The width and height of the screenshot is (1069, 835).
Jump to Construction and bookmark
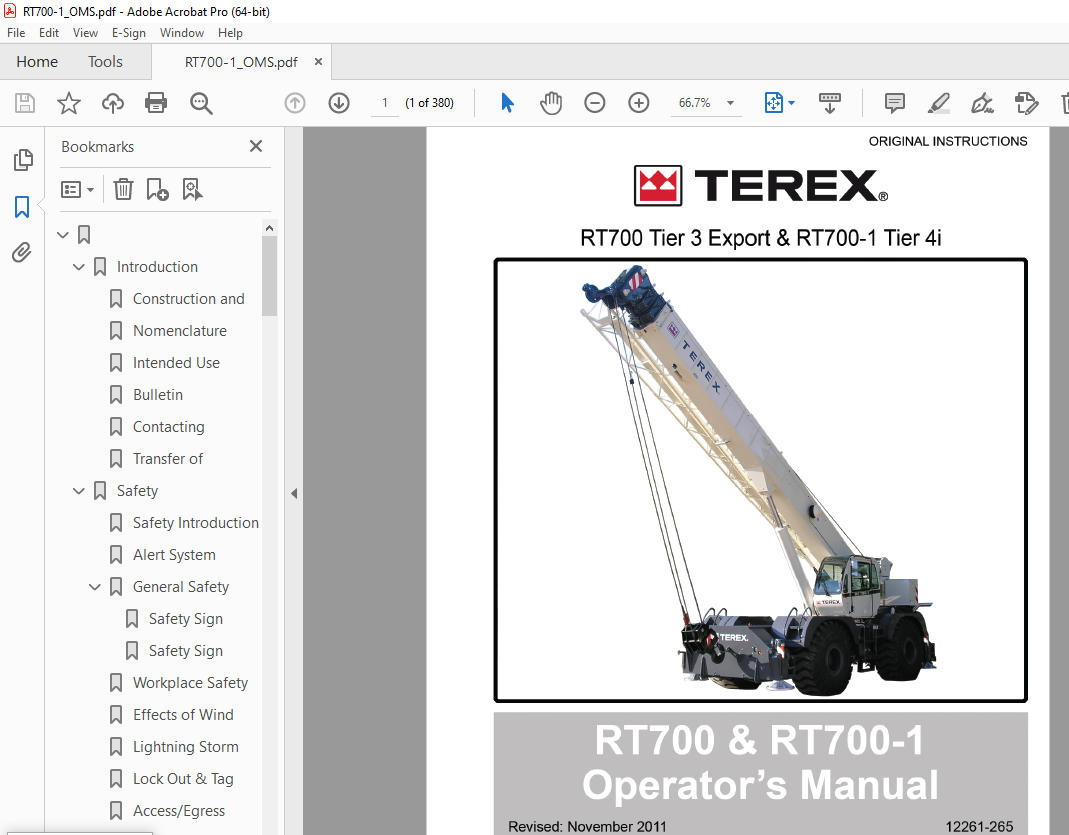[x=188, y=299]
